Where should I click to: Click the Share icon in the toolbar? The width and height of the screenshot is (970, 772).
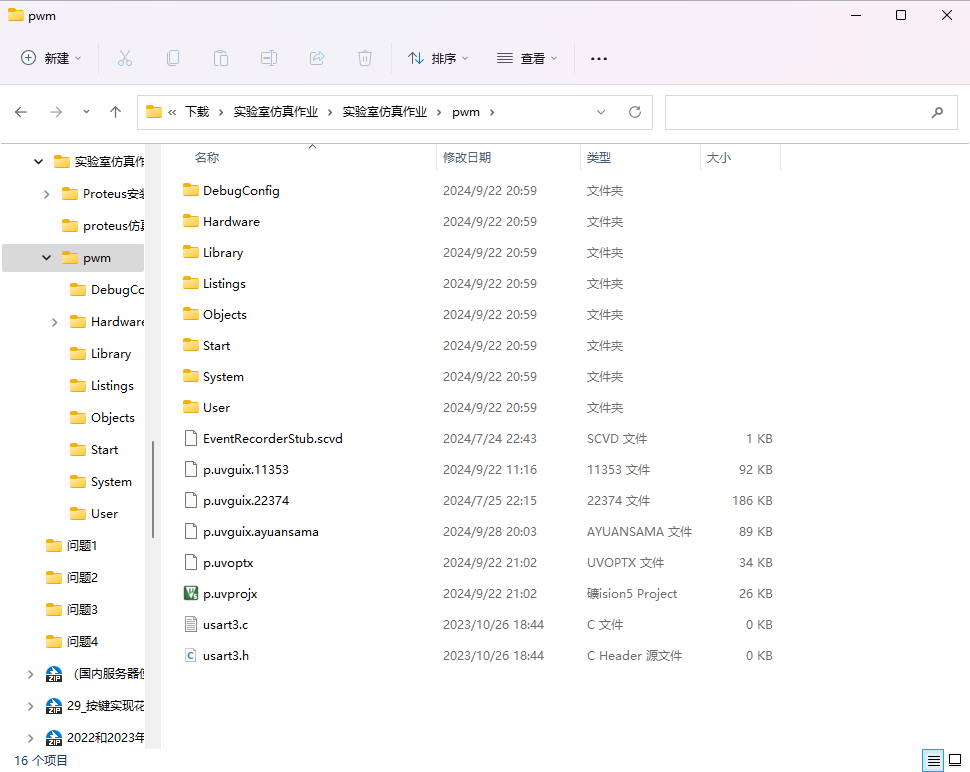[316, 58]
